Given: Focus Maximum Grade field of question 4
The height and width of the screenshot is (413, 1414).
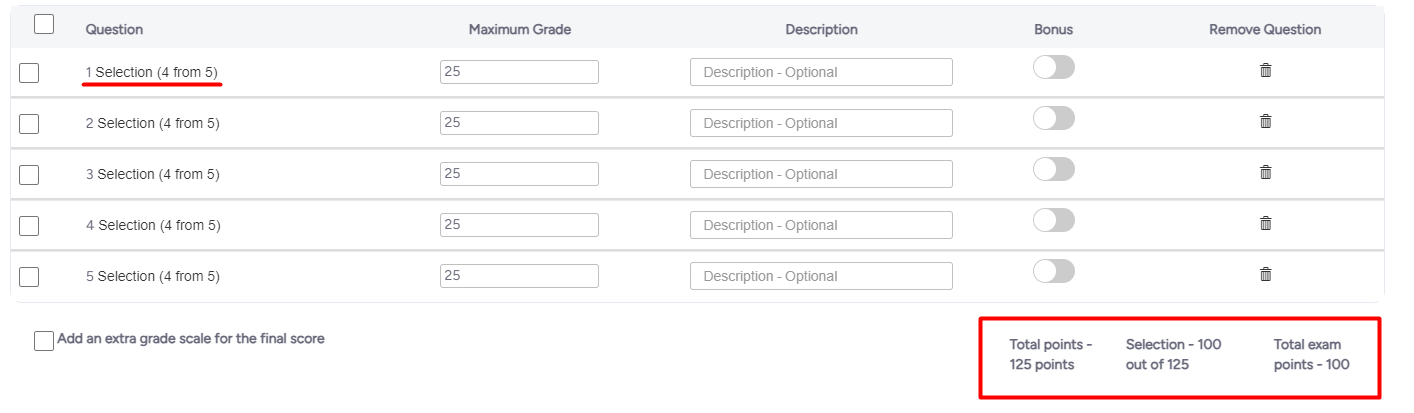Looking at the screenshot, I should (519, 225).
